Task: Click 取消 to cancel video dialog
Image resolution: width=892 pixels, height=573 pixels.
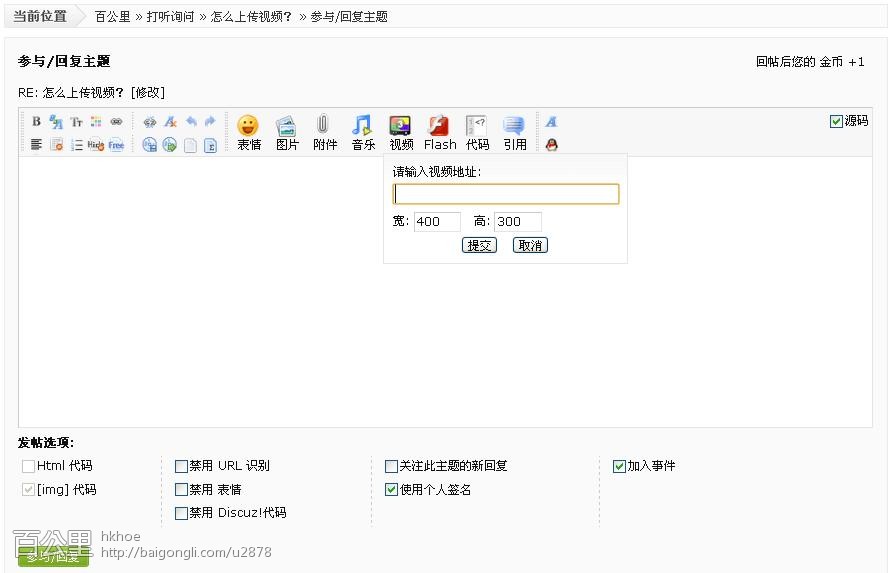Action: point(530,245)
